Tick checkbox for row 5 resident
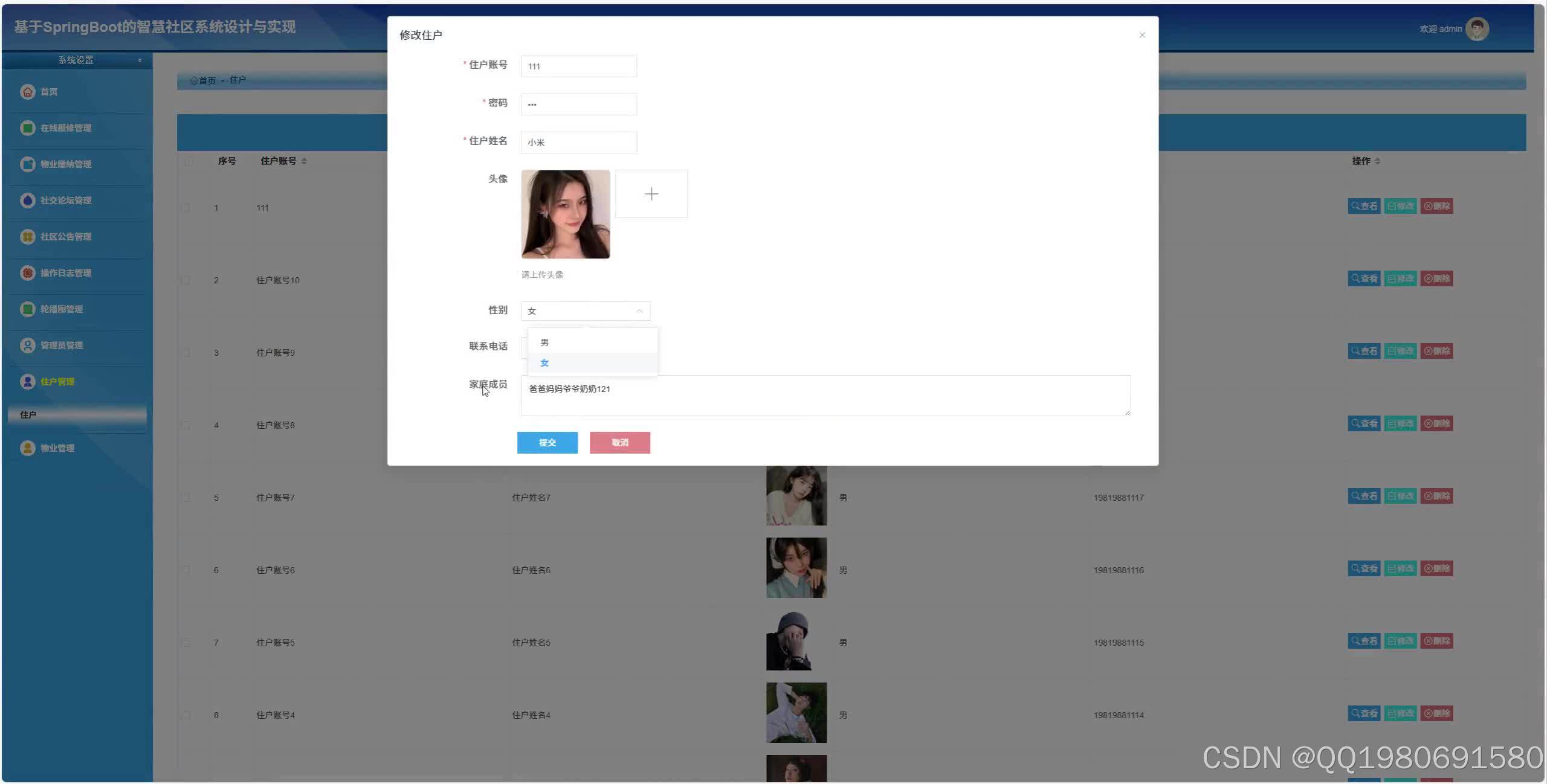This screenshot has width=1547, height=784. coord(186,498)
